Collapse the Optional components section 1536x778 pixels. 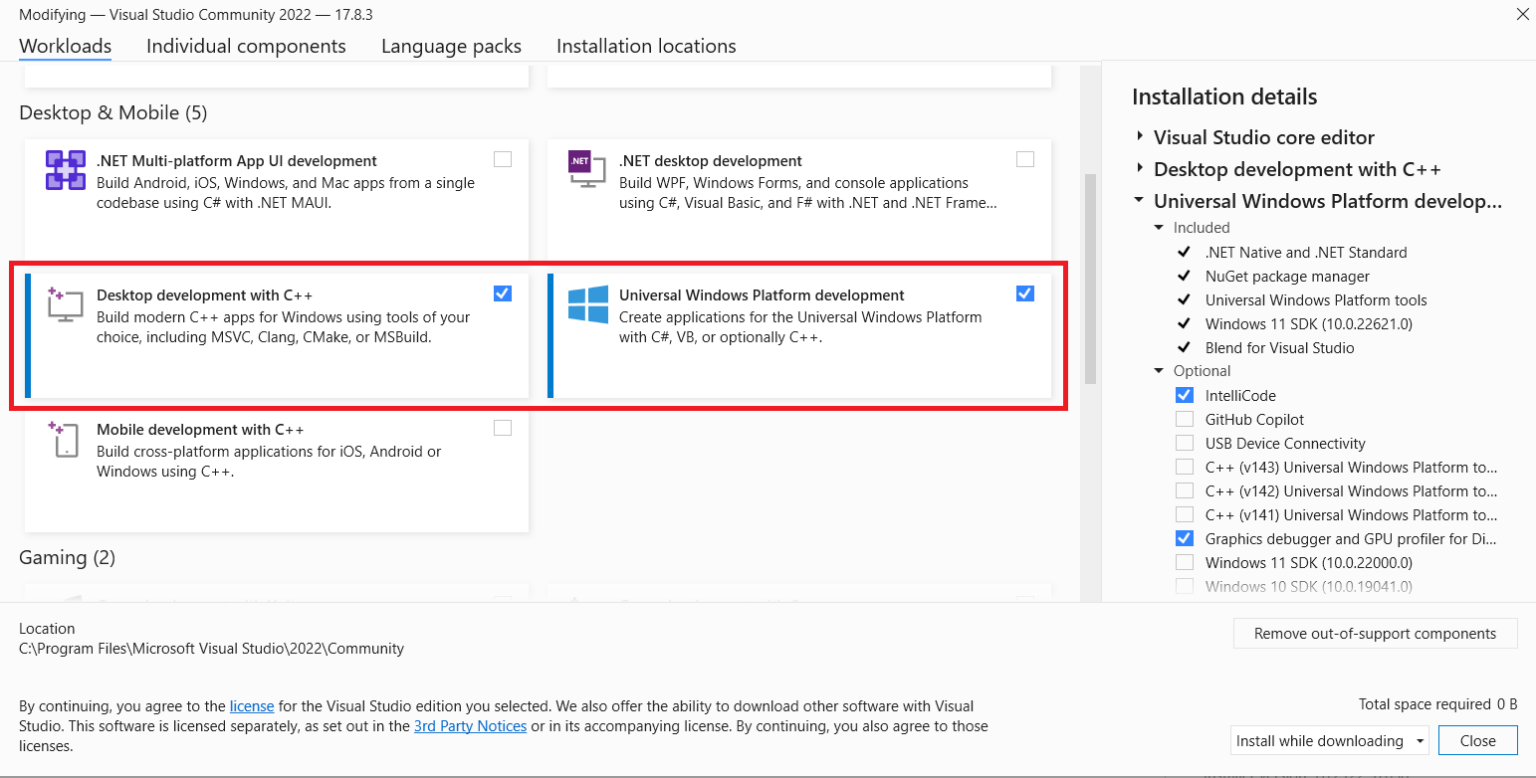point(1159,371)
